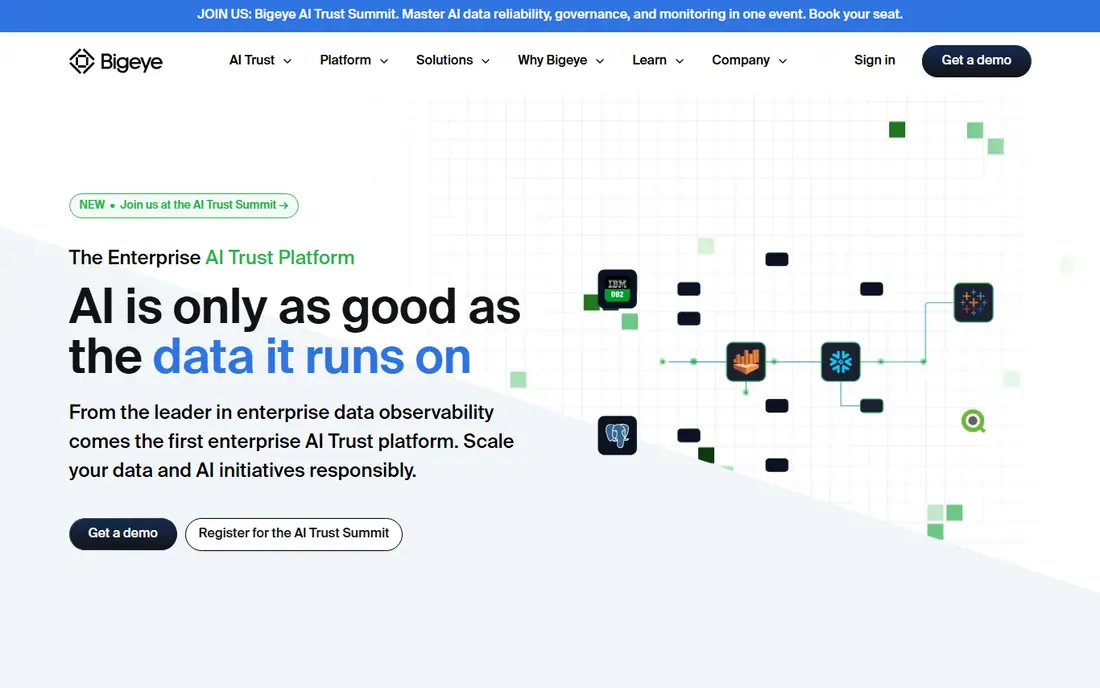The width and height of the screenshot is (1100, 688).
Task: Click the Snowflake icon in the diagram
Action: [840, 362]
